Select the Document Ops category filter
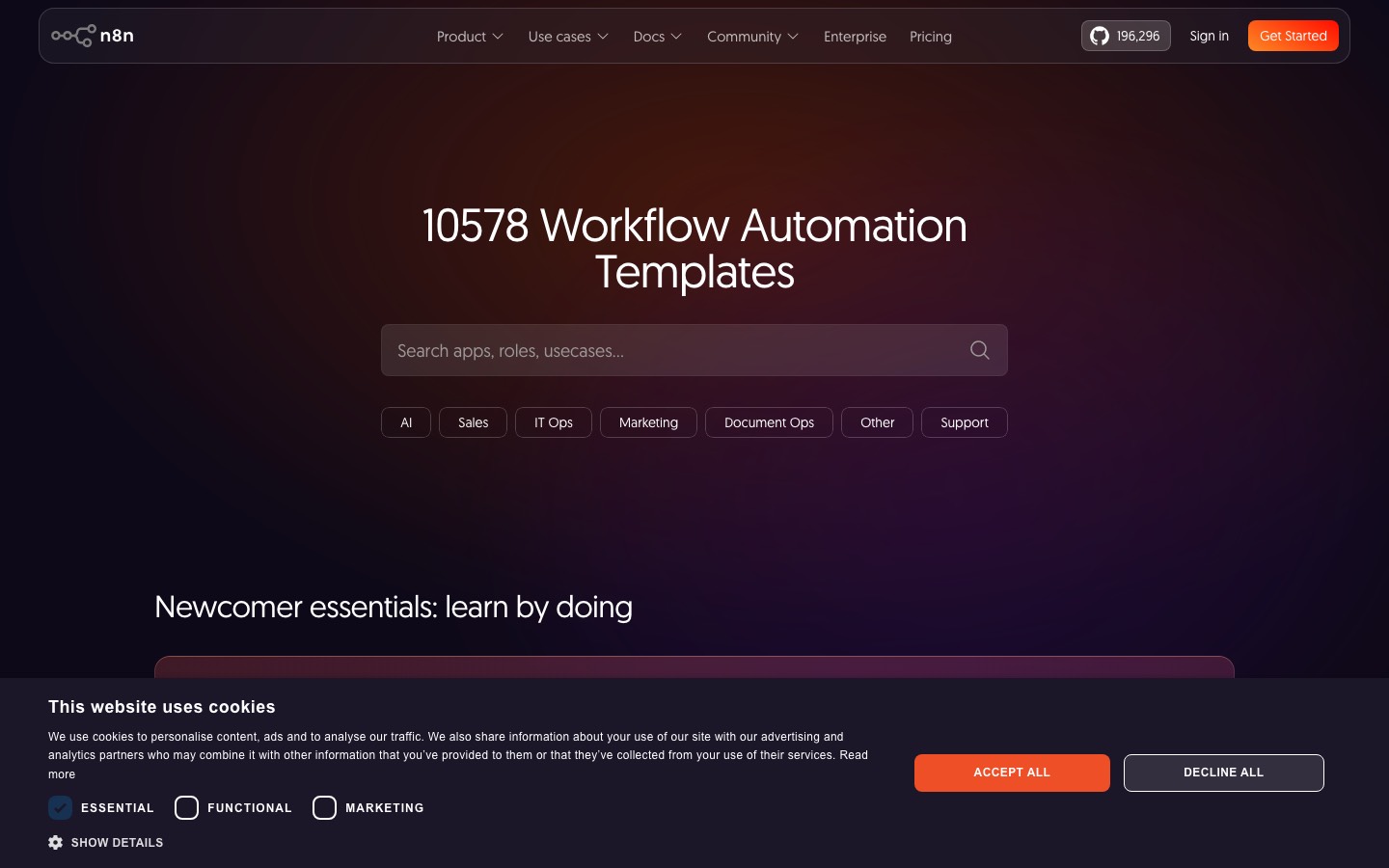Viewport: 1389px width, 868px height. pyautogui.click(x=769, y=422)
